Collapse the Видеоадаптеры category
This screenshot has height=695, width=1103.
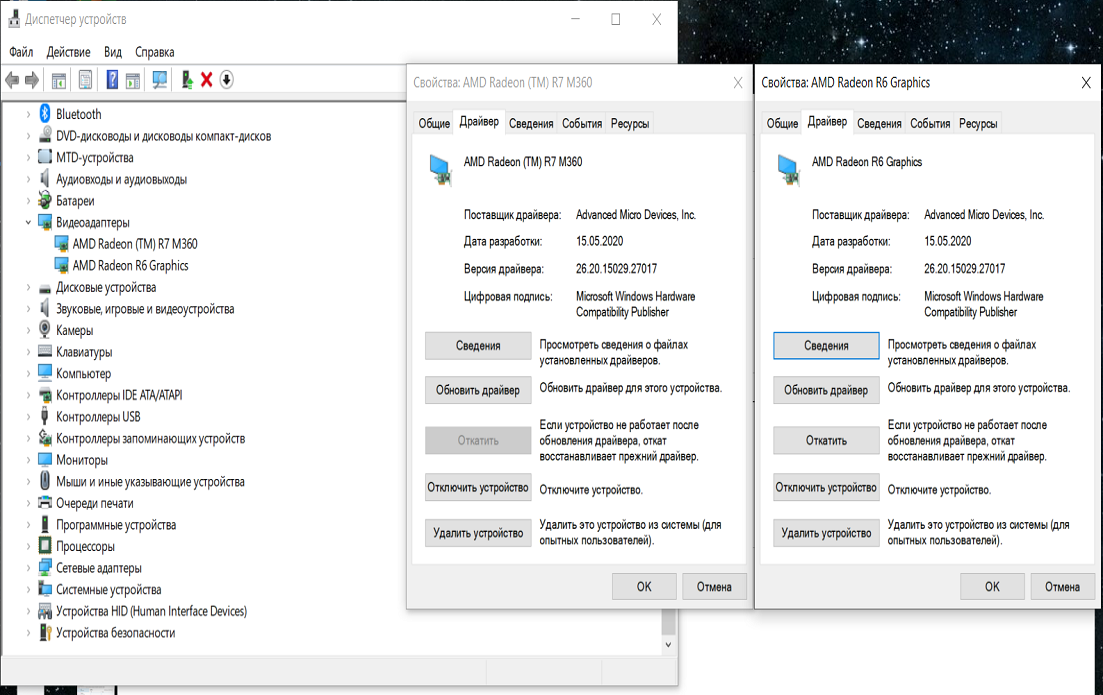pos(28,222)
